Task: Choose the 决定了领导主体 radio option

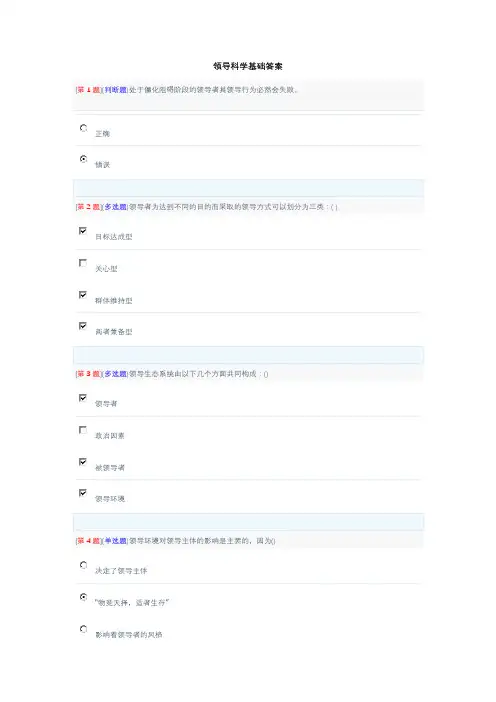Action: pyautogui.click(x=83, y=565)
